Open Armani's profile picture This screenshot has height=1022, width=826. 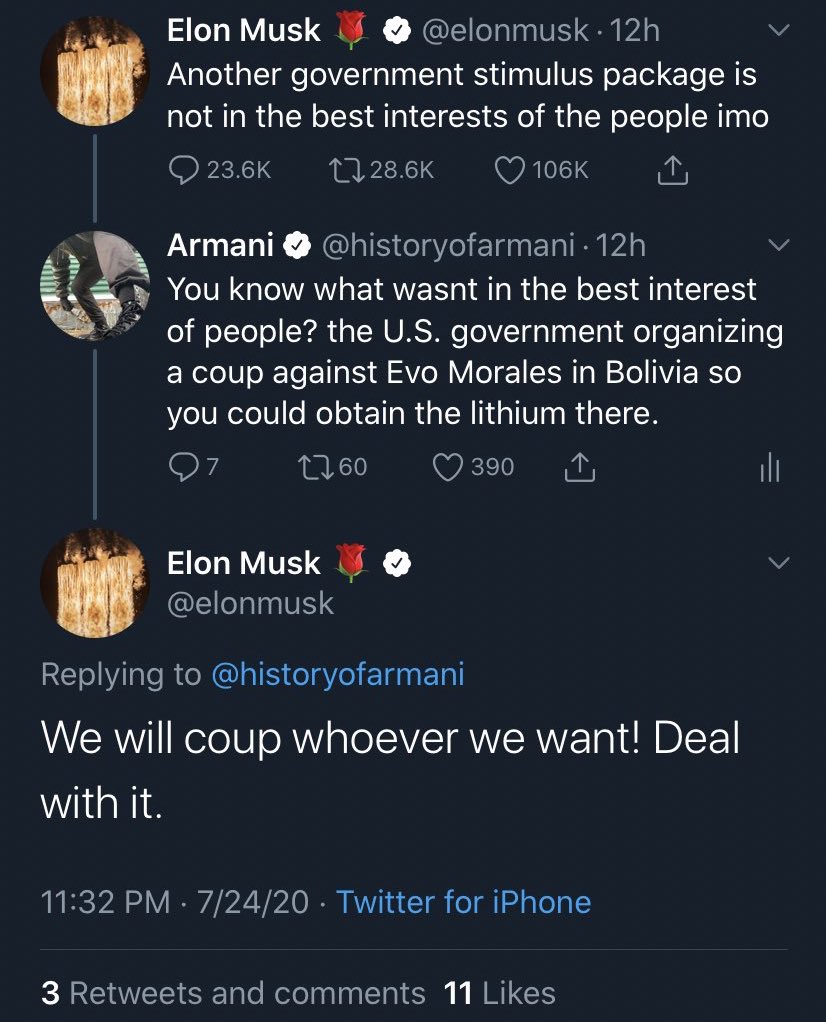click(95, 285)
